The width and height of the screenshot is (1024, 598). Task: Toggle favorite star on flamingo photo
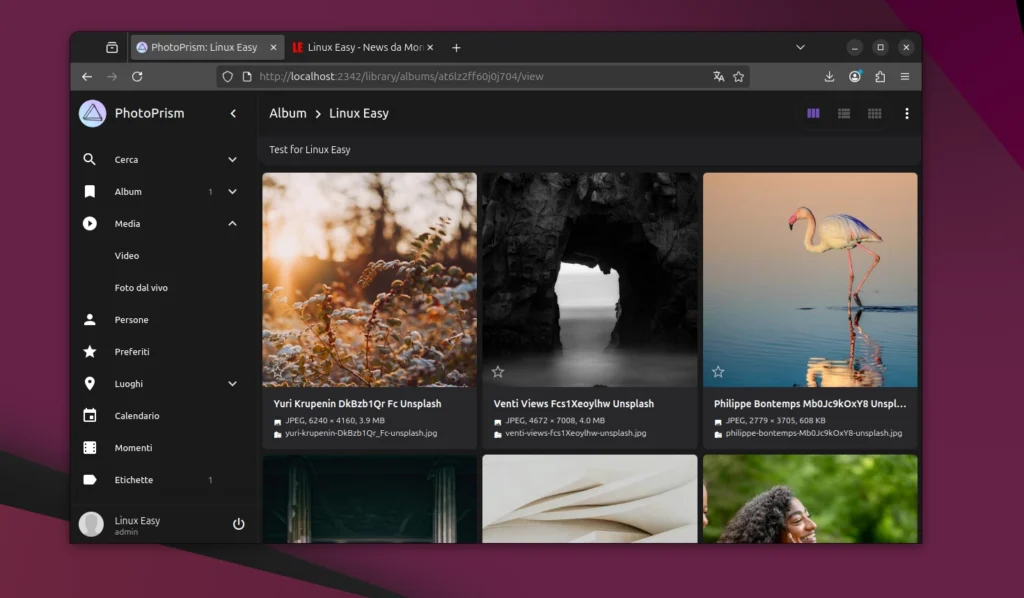click(718, 372)
